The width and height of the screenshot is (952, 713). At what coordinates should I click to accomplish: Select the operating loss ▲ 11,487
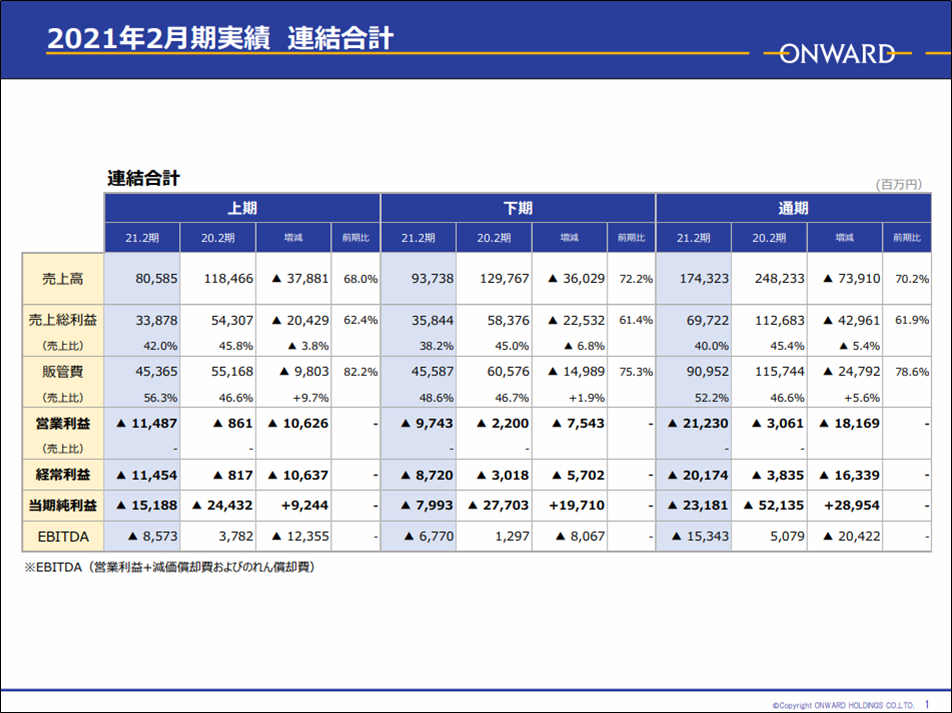pos(146,423)
